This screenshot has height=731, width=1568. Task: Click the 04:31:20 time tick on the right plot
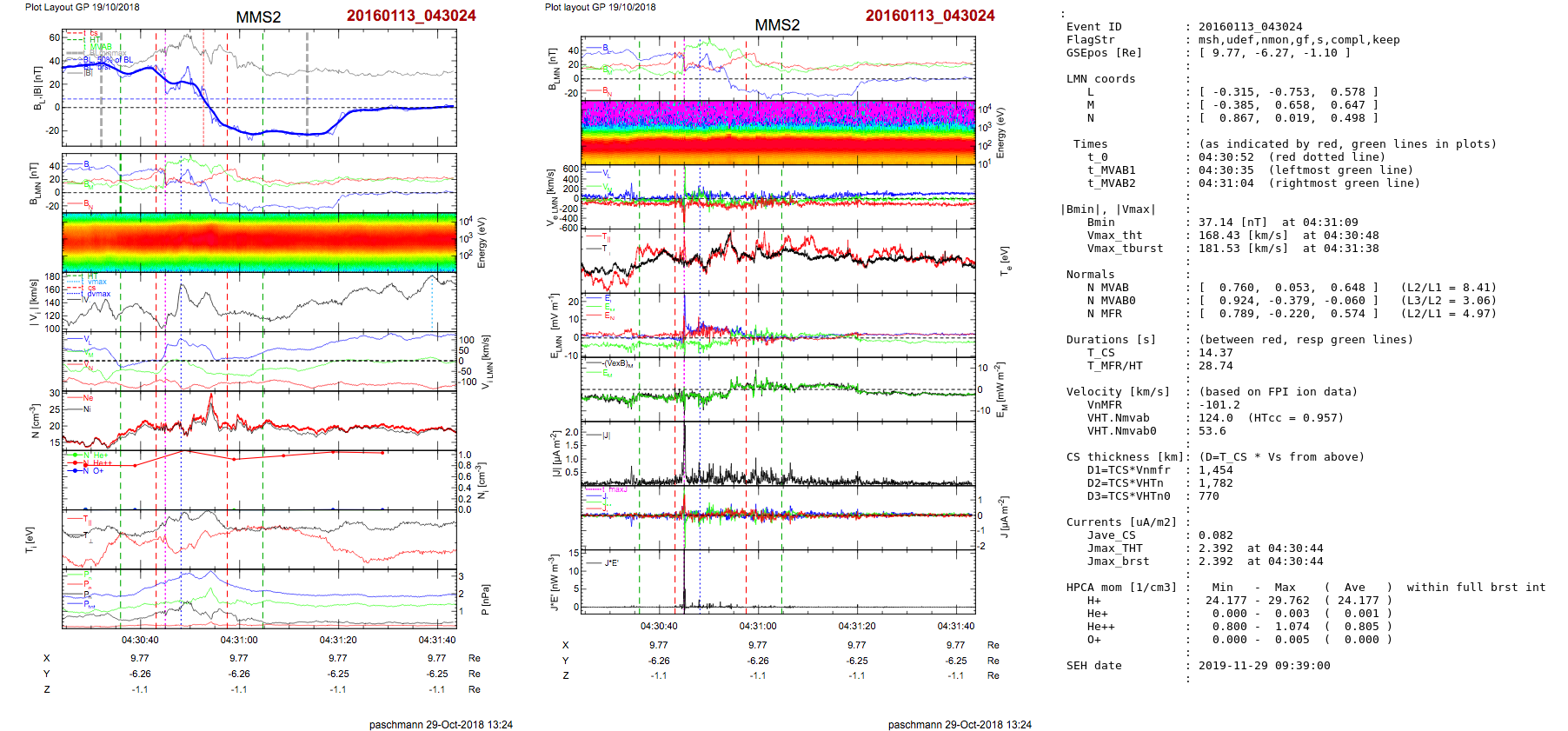click(x=857, y=626)
